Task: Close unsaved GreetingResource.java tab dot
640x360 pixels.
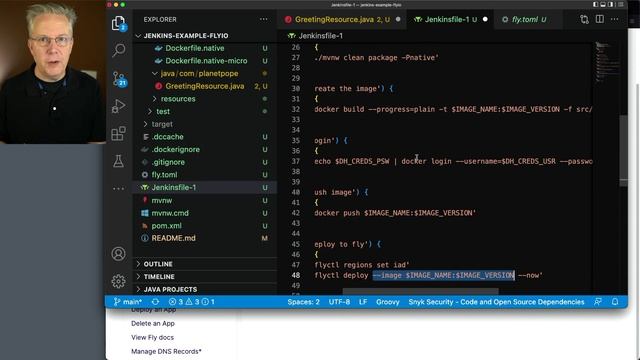Action: 398,20
